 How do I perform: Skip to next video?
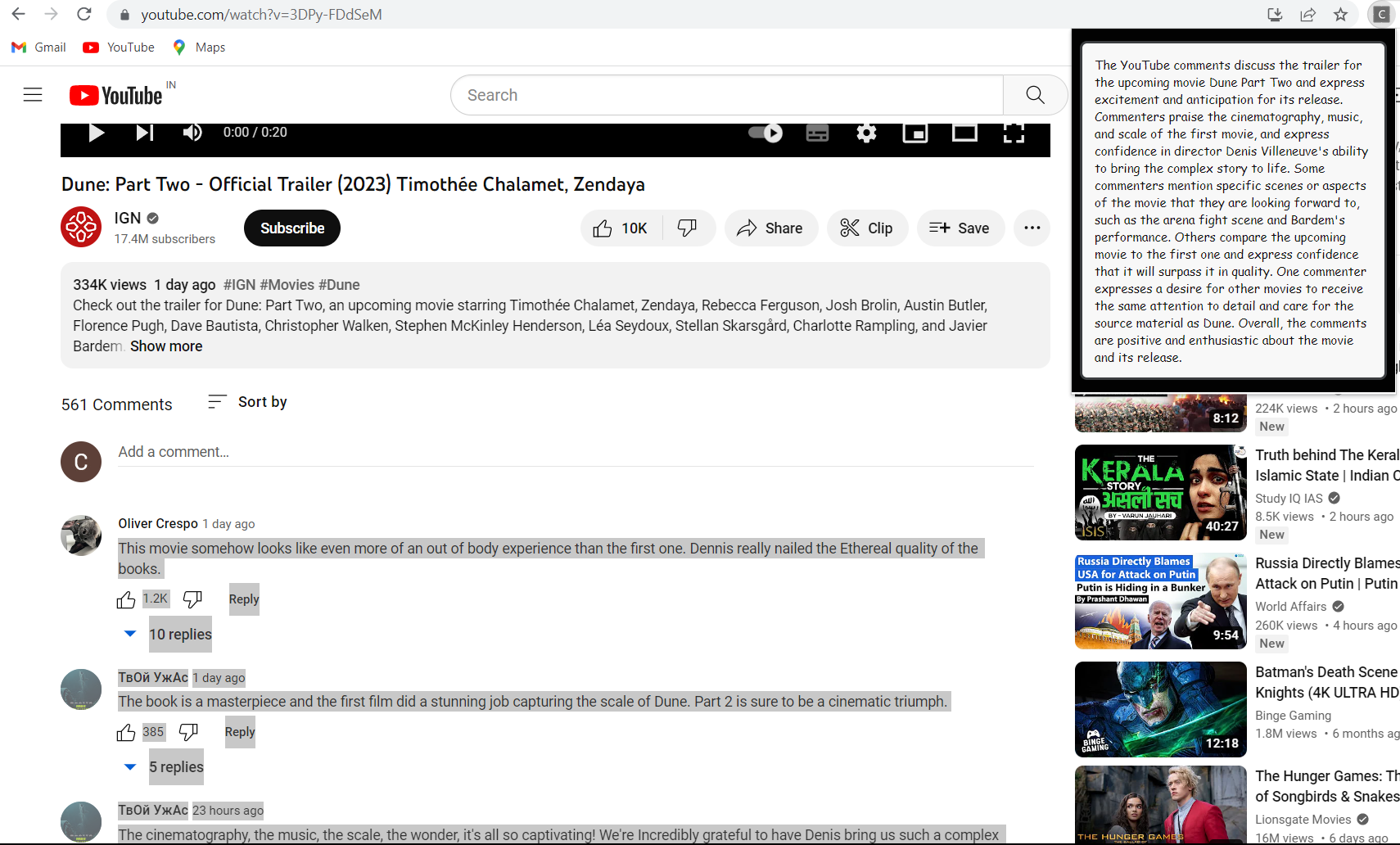click(x=145, y=133)
